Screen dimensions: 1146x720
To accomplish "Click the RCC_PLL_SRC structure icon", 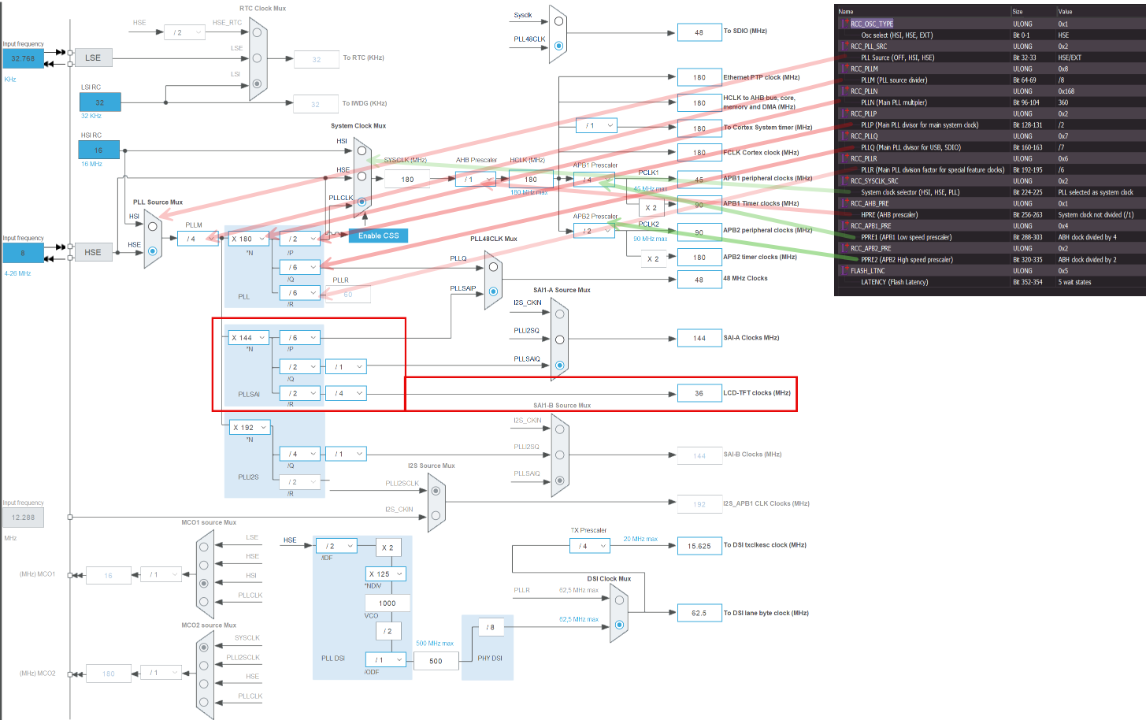I will tap(843, 46).
